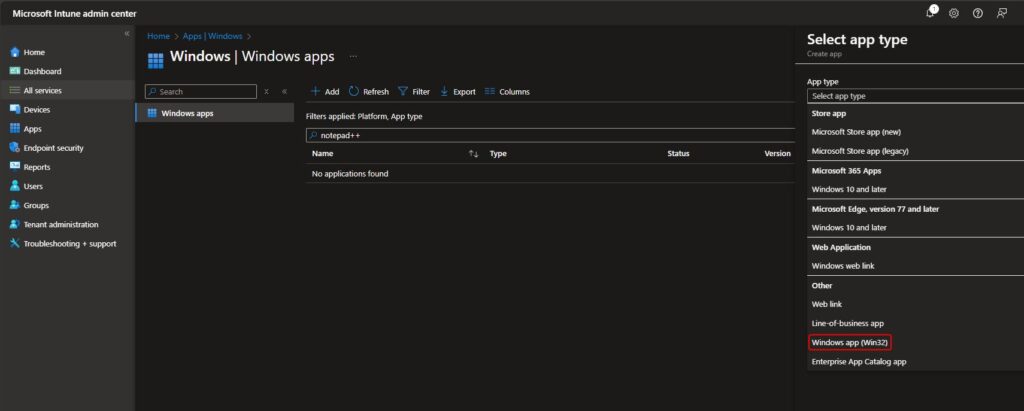Viewport: 1024px width, 411px height.
Task: Click the Windows apps grid icon in title
Action: [155, 61]
